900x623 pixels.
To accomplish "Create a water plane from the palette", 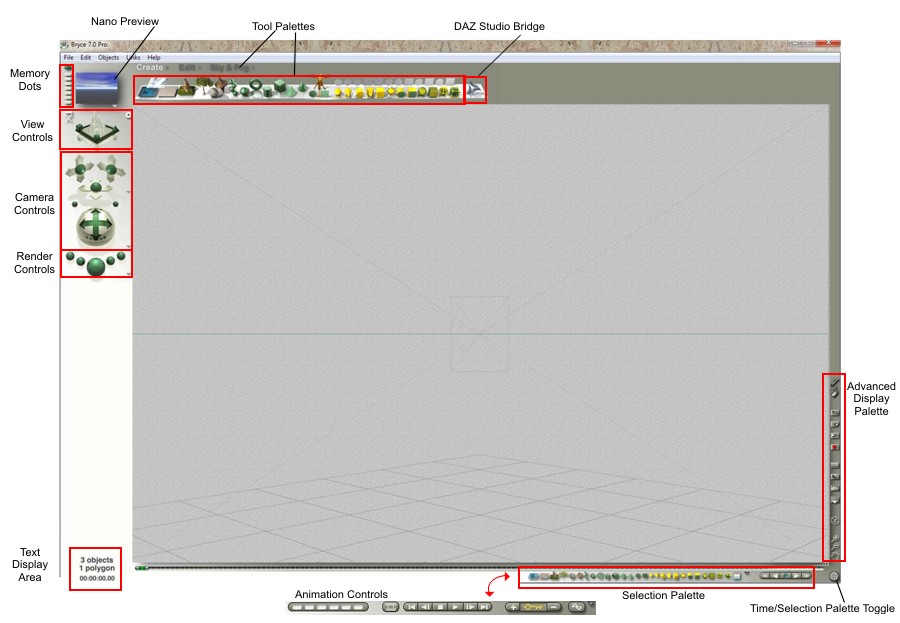I will click(148, 92).
